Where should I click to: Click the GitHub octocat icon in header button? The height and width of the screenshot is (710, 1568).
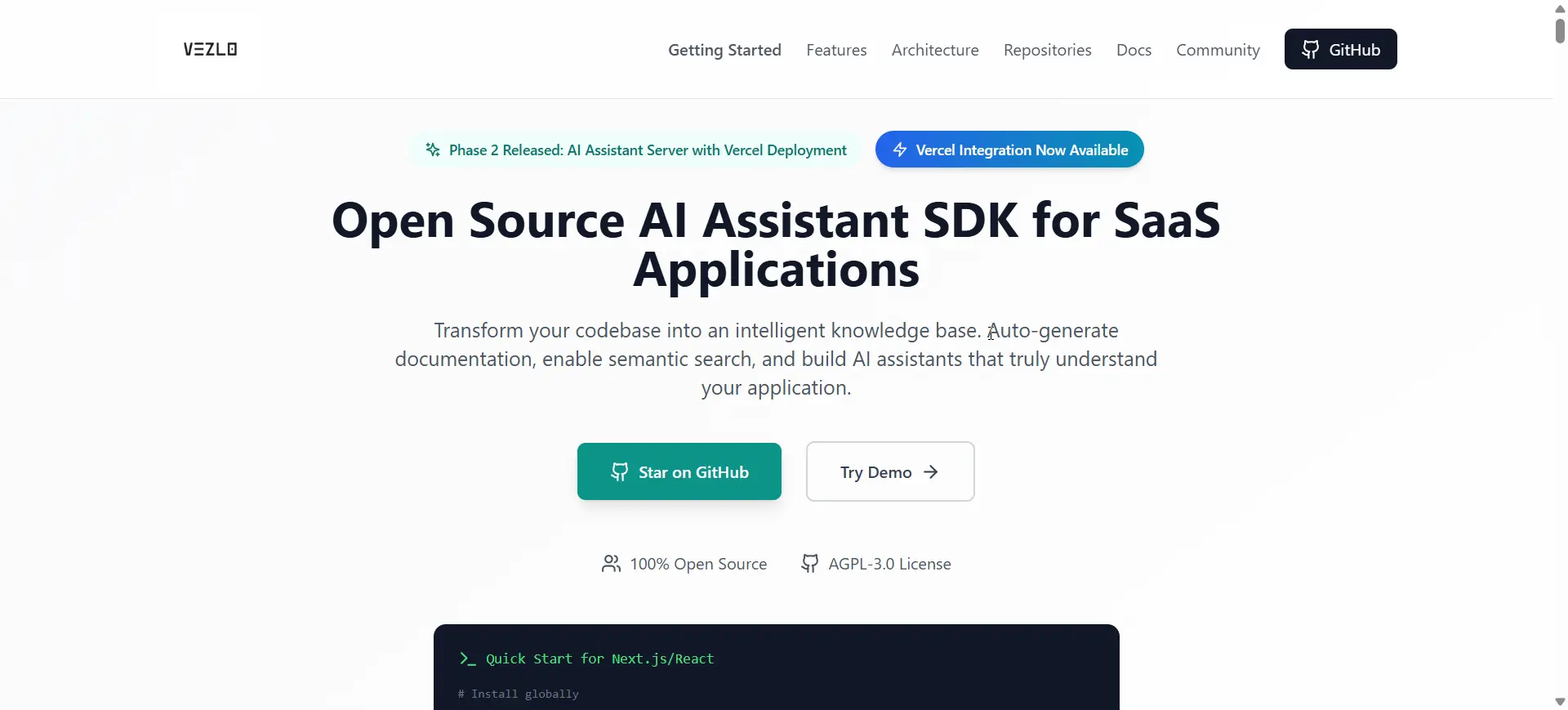click(1310, 49)
